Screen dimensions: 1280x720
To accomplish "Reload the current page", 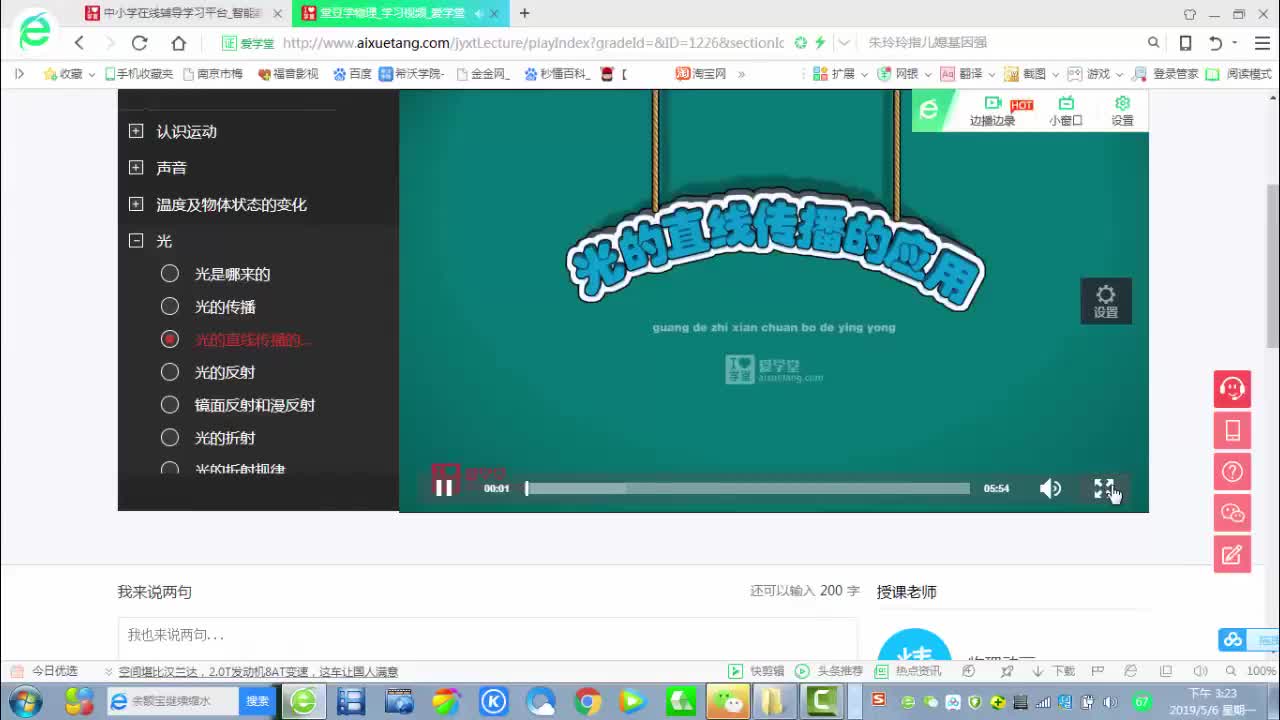I will click(140, 43).
